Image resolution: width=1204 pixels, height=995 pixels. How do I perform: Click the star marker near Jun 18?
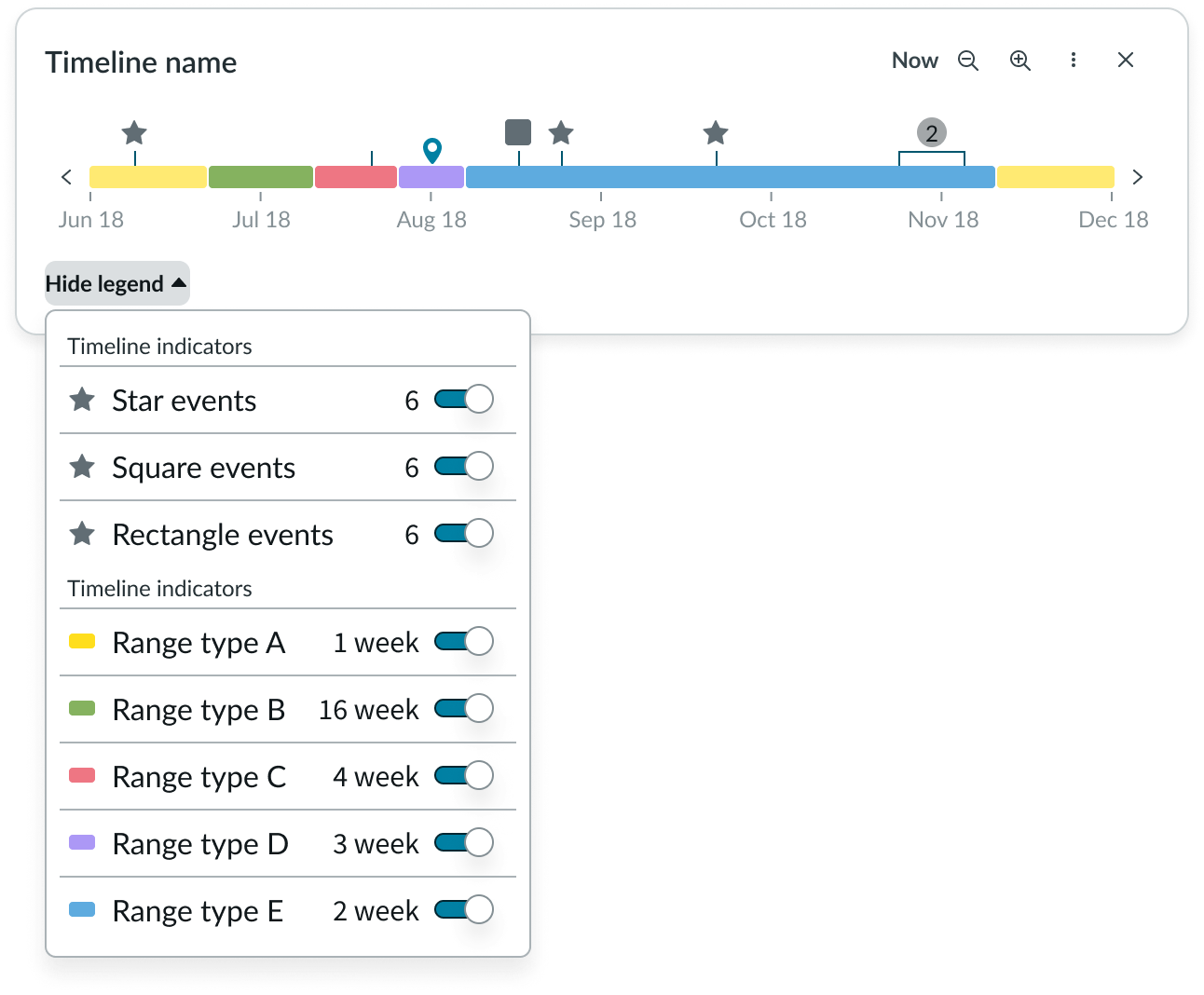click(134, 133)
